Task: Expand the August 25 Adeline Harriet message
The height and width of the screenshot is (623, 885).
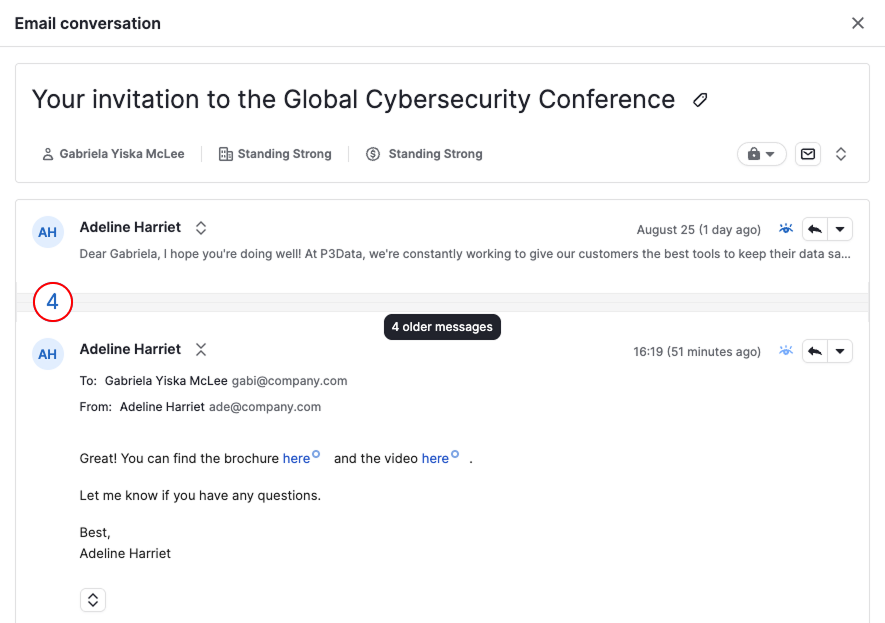Action: (201, 228)
